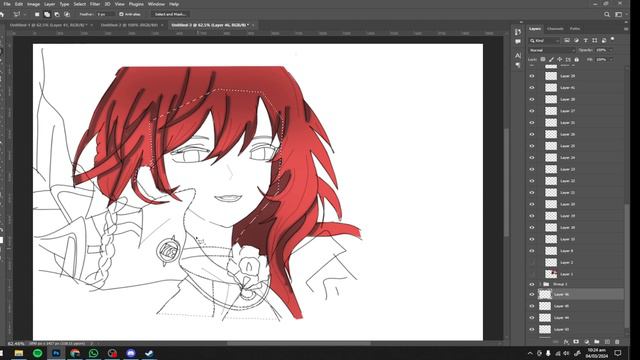This screenshot has height=360, width=640.
Task: Filter layers by pixel layers icon
Action: [567, 40]
